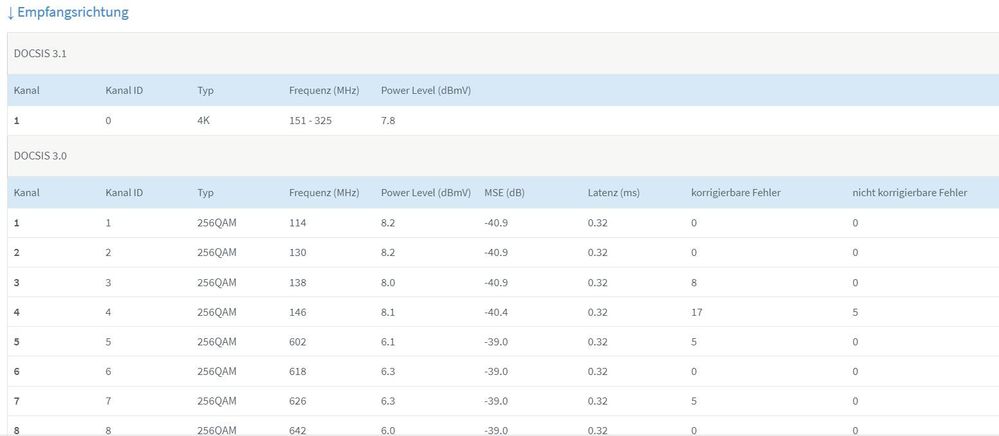This screenshot has width=999, height=436.
Task: Click the Frequenz (MHz) header in the DOCSIS 3.0 table
Action: [x=324, y=192]
